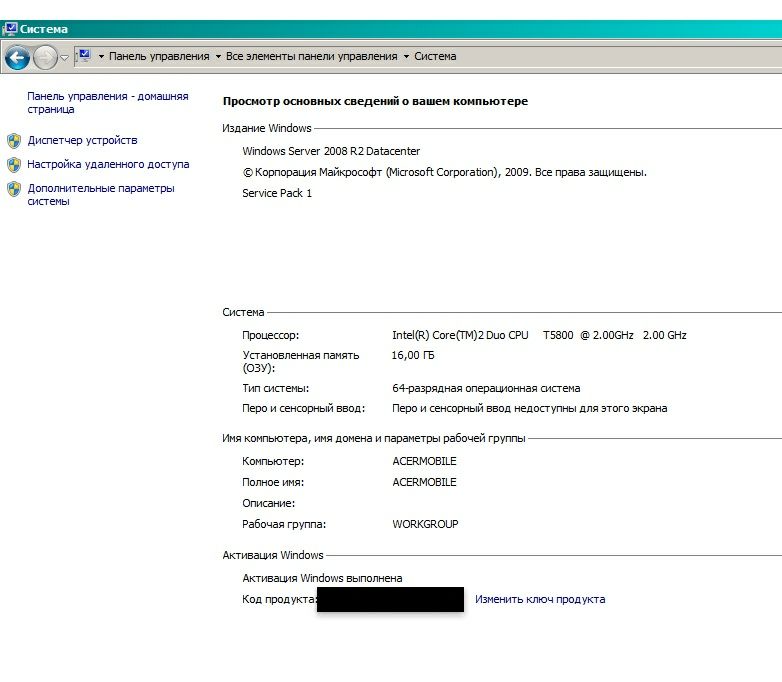Image resolution: width=782 pixels, height=682 pixels.
Task: Select 64-разрядная операционная система text
Action: (x=486, y=388)
